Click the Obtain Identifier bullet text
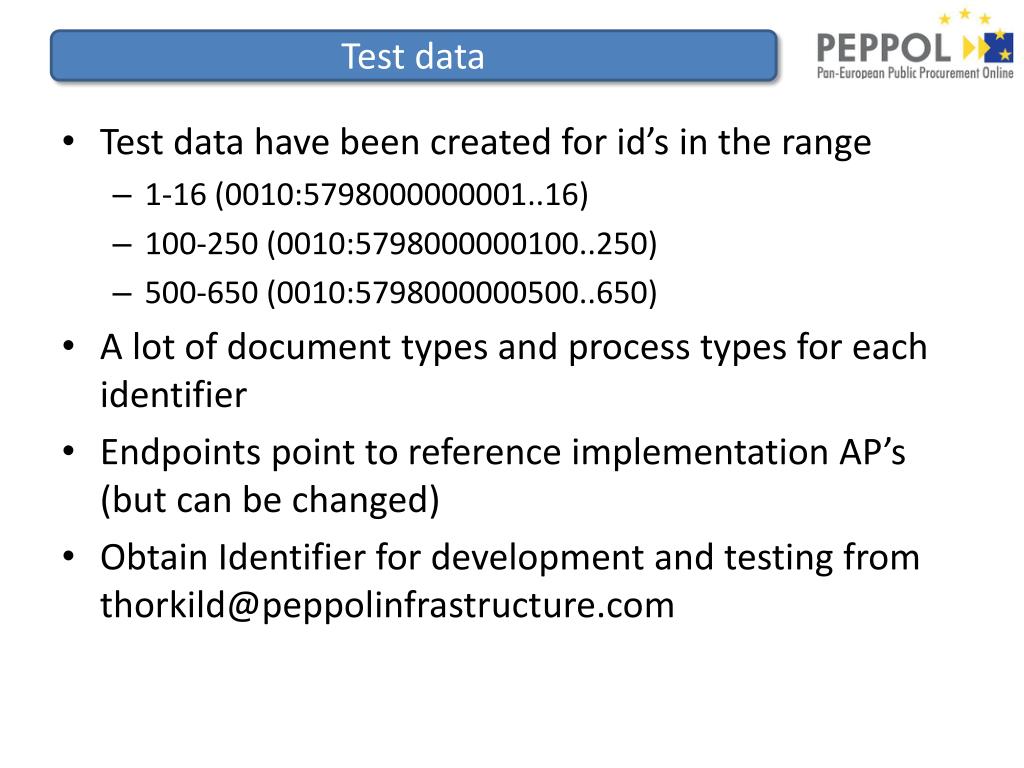Screen dimensions: 1024x768 510,581
